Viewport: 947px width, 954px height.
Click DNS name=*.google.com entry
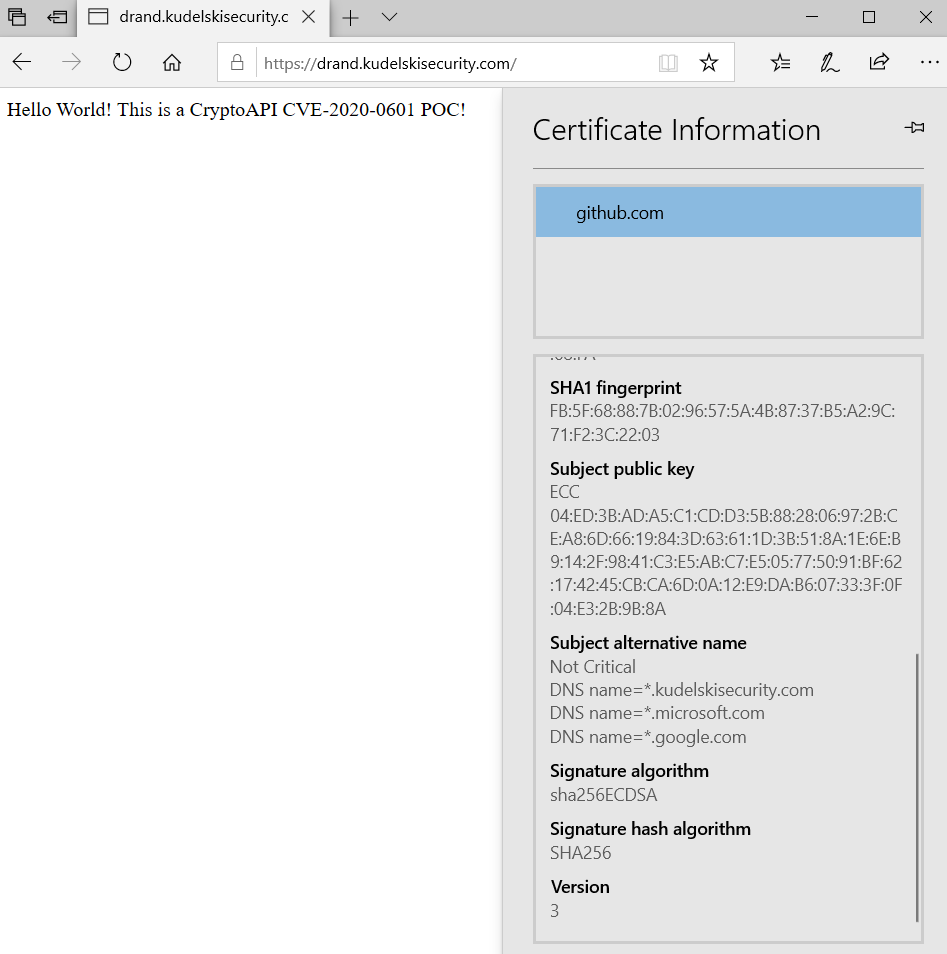point(648,737)
